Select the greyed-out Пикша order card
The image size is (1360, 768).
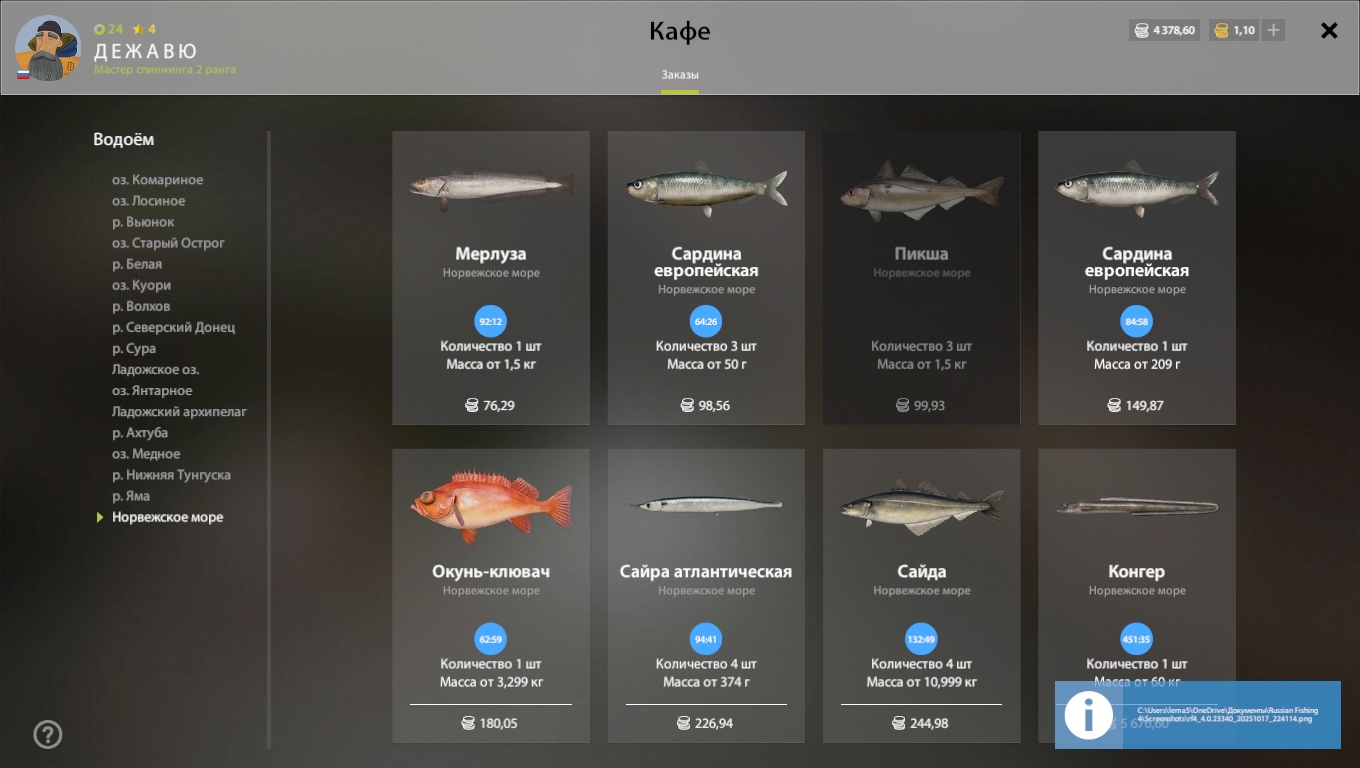[921, 278]
